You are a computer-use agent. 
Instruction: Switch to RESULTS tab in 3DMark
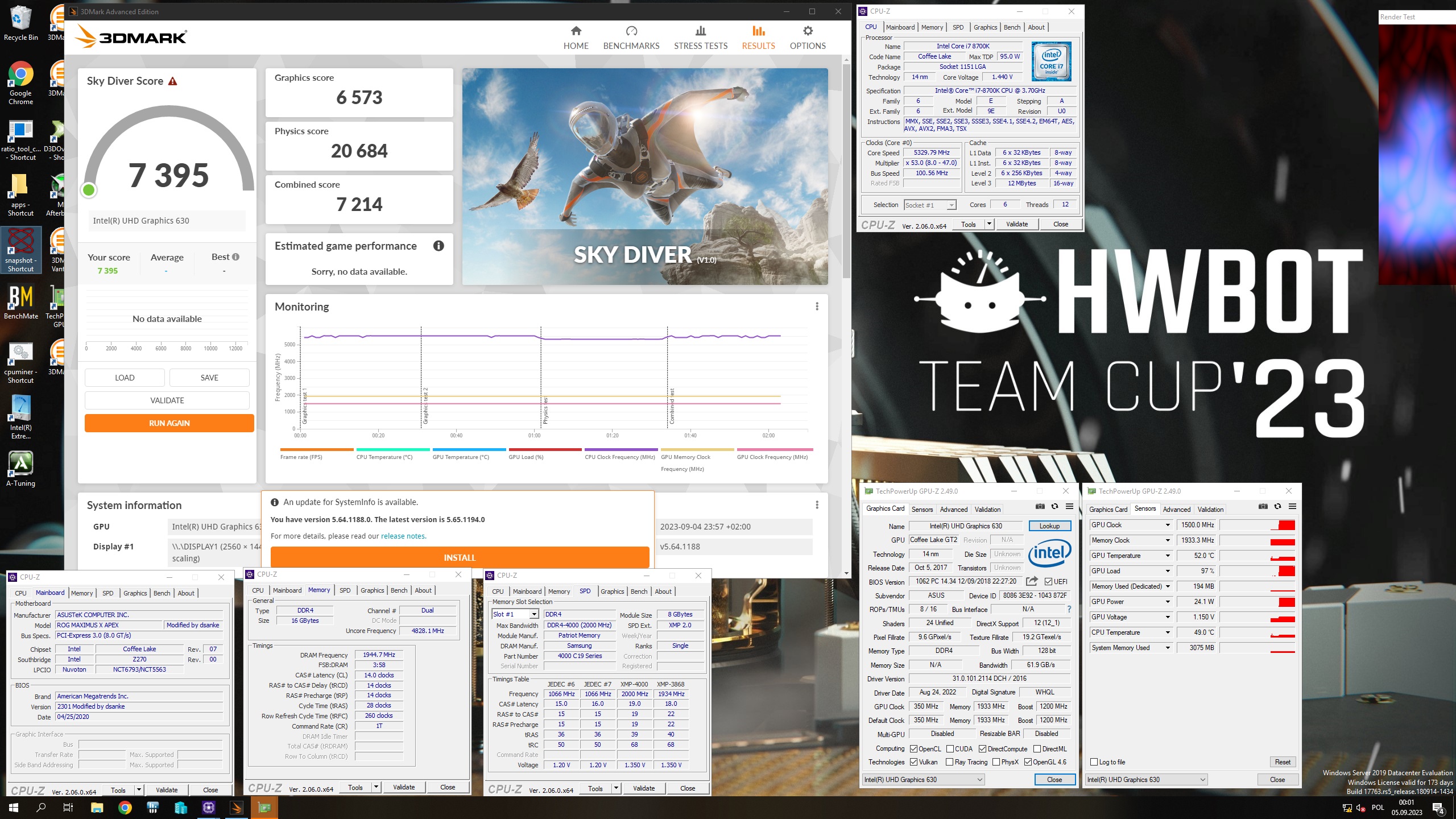click(x=758, y=38)
